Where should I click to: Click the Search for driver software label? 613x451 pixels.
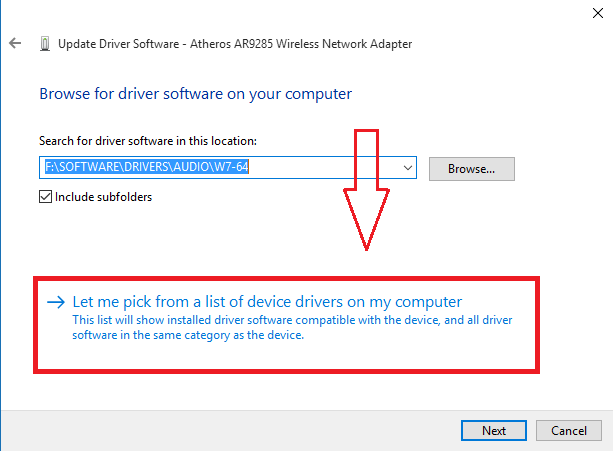148,141
